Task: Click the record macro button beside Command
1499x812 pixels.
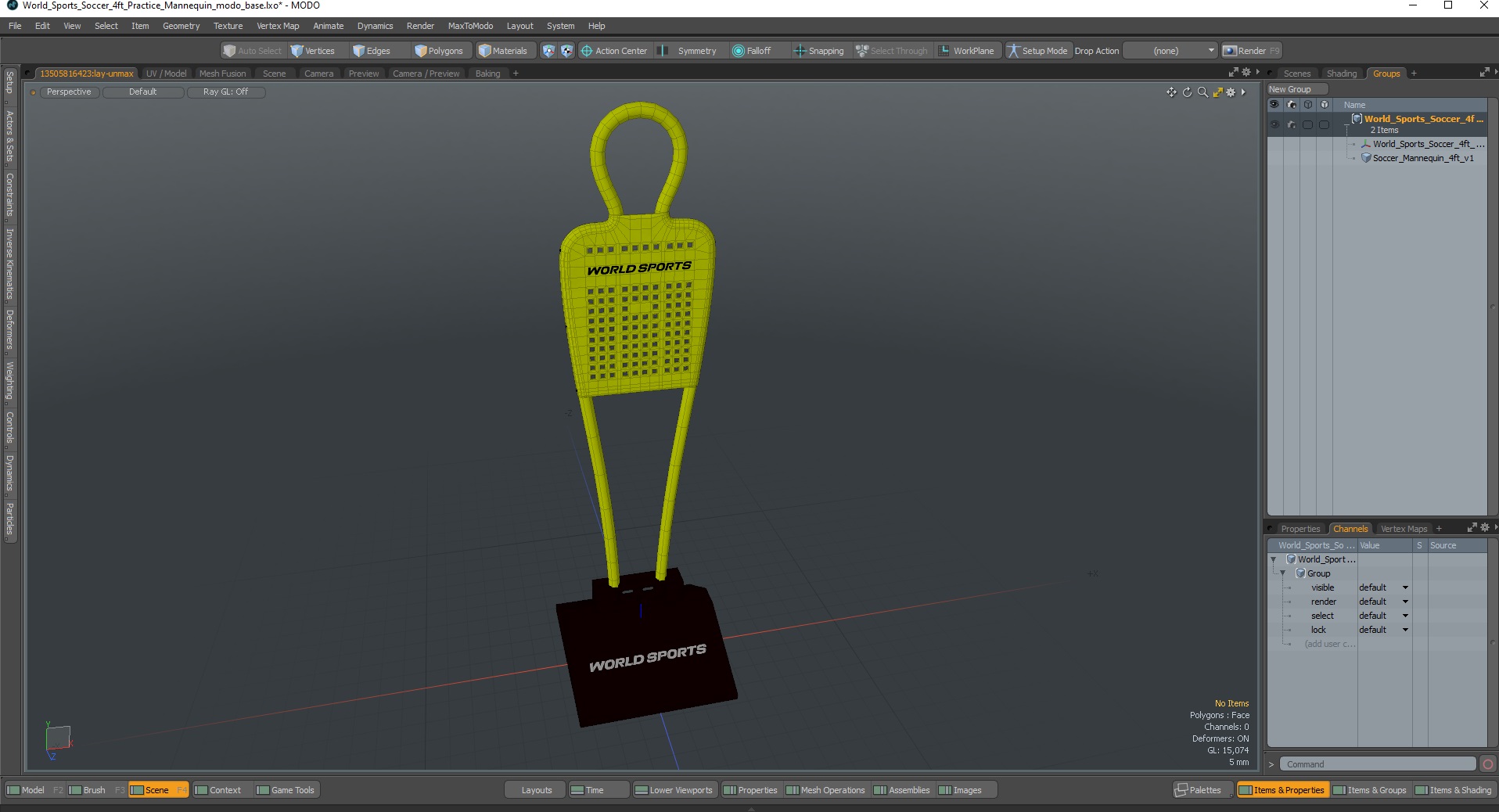Action: 1488,764
